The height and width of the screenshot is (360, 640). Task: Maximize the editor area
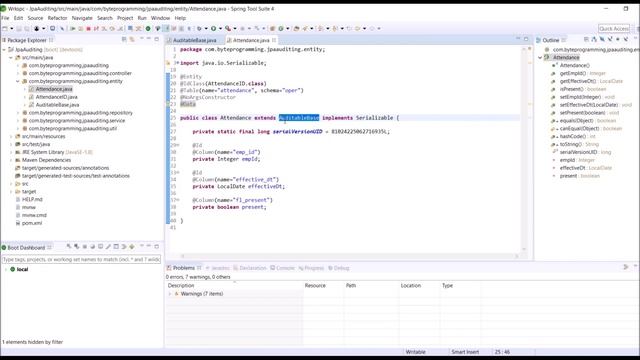click(x=526, y=39)
